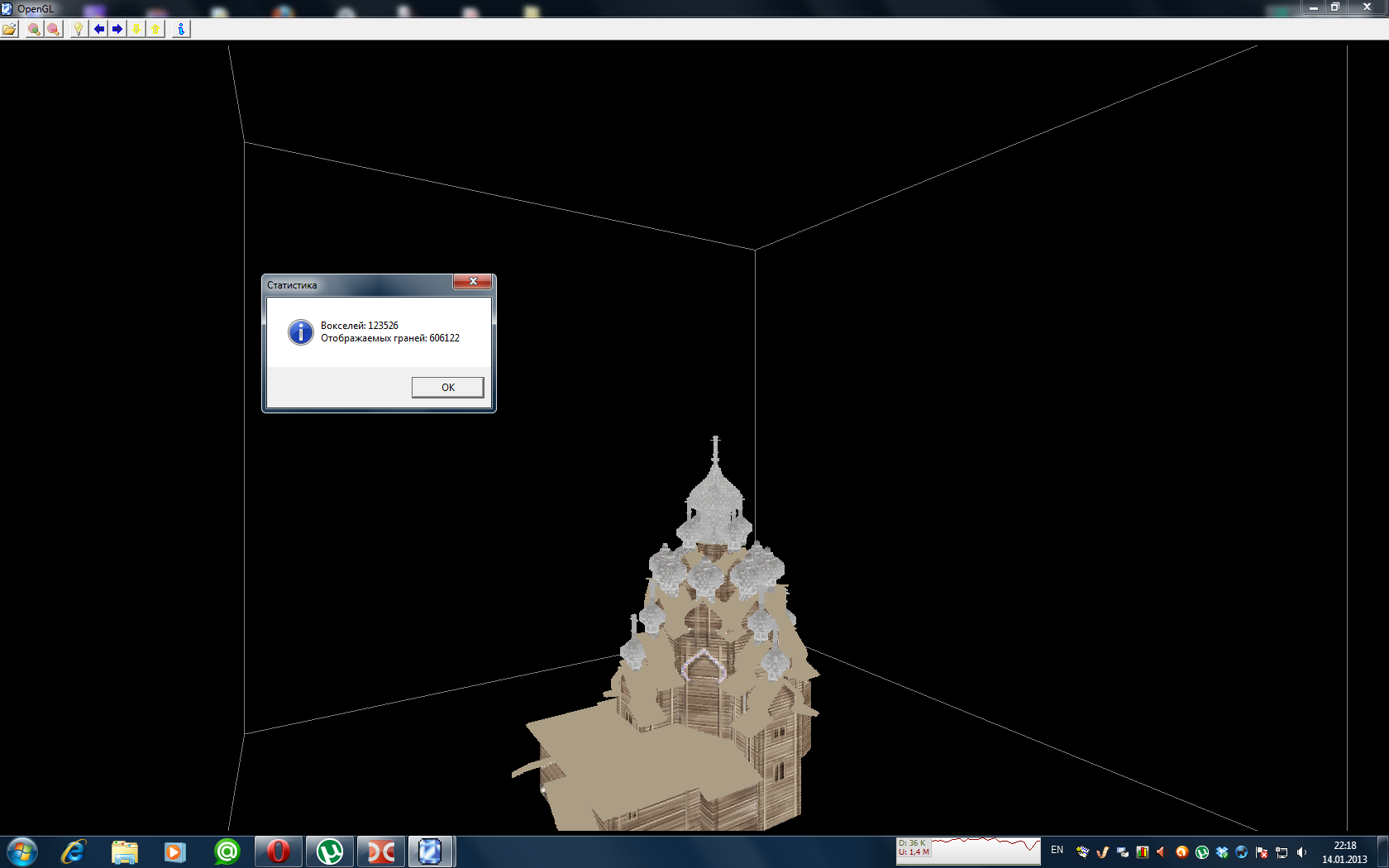Open statistics with the blue info icon
The height and width of the screenshot is (868, 1389).
tap(181, 29)
